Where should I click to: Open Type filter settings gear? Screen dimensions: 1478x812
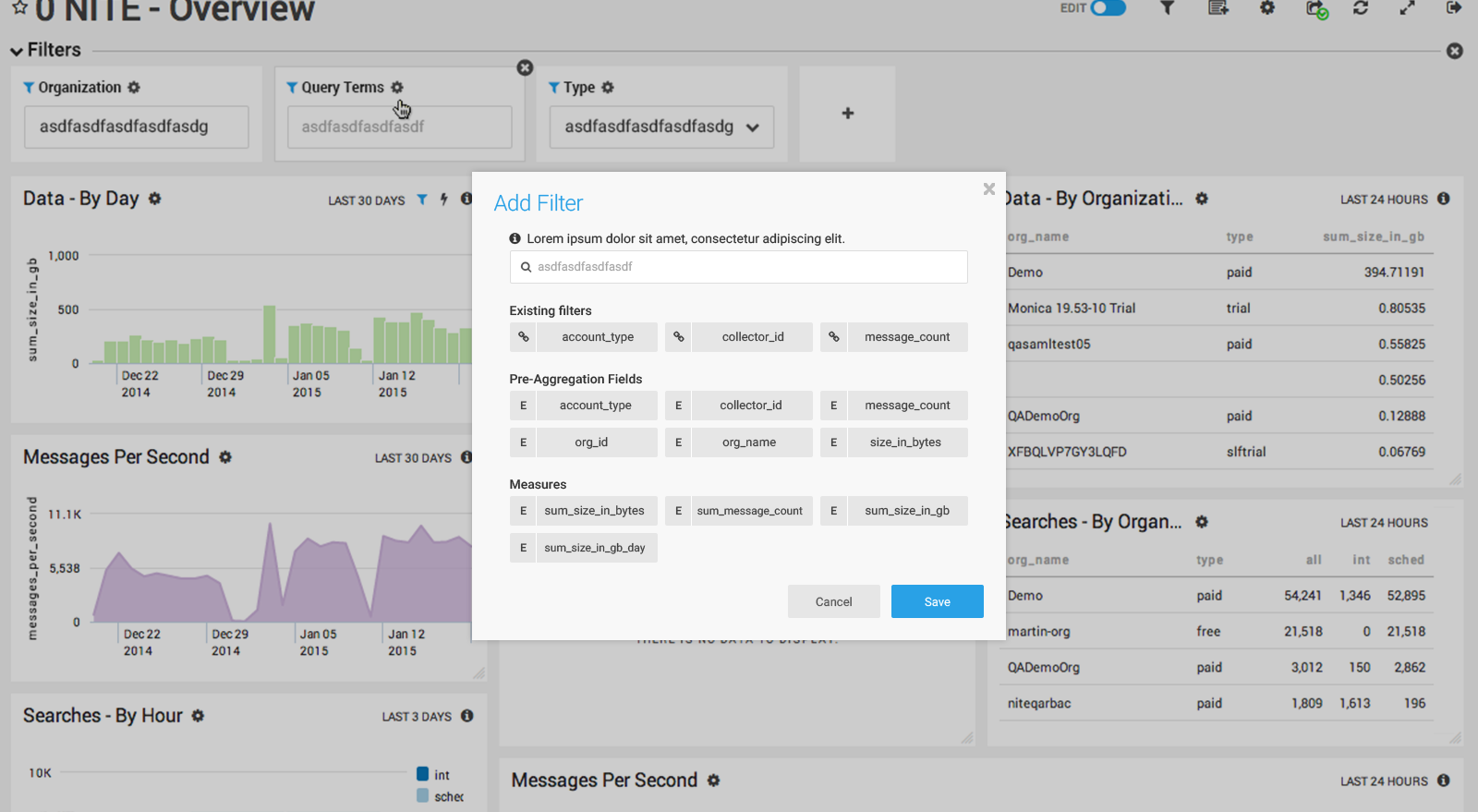608,87
